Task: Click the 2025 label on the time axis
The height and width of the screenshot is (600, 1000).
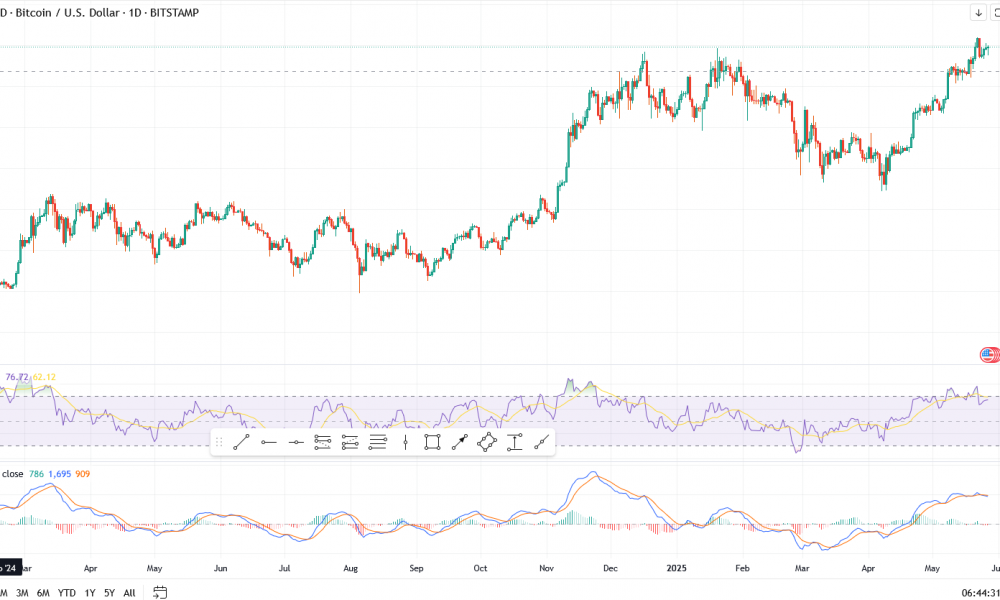Action: [x=676, y=567]
